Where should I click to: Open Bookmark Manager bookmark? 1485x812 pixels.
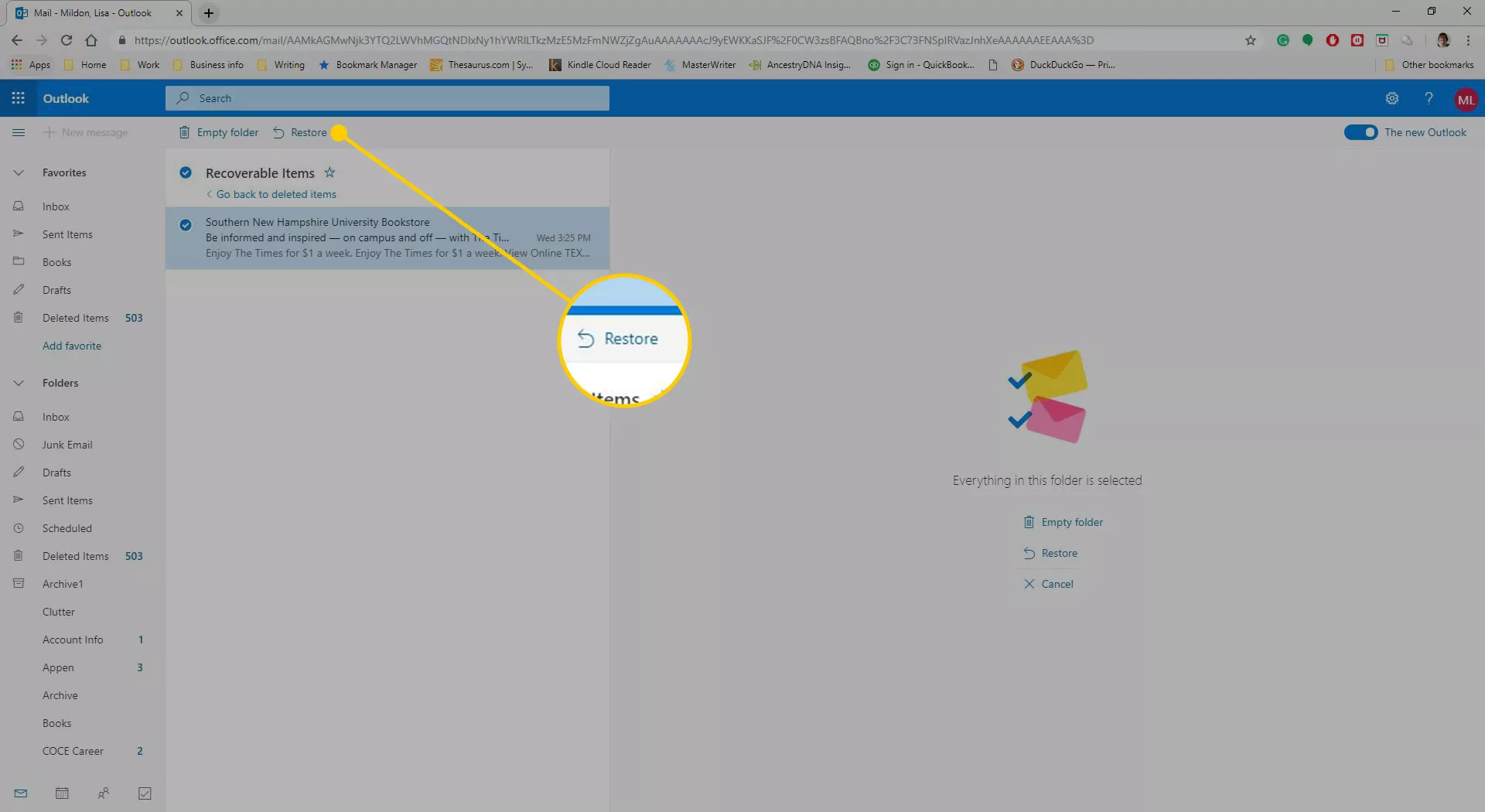(x=368, y=65)
